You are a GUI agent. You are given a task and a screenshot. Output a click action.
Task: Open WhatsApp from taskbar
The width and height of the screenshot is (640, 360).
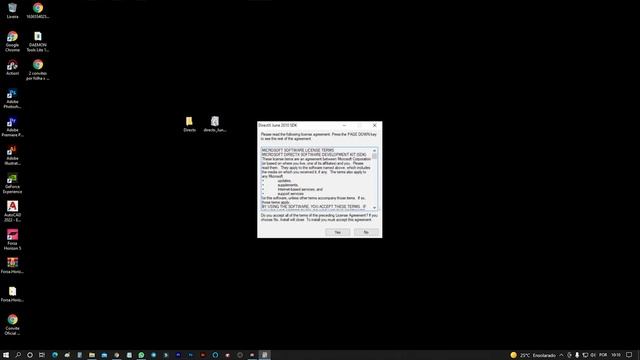(x=141, y=355)
